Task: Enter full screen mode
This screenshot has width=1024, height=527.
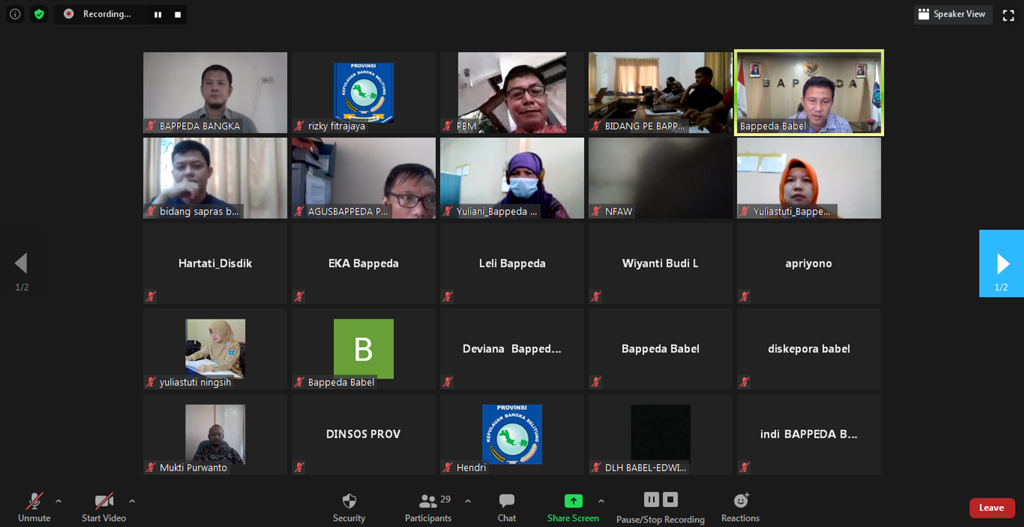Action: tap(1008, 14)
